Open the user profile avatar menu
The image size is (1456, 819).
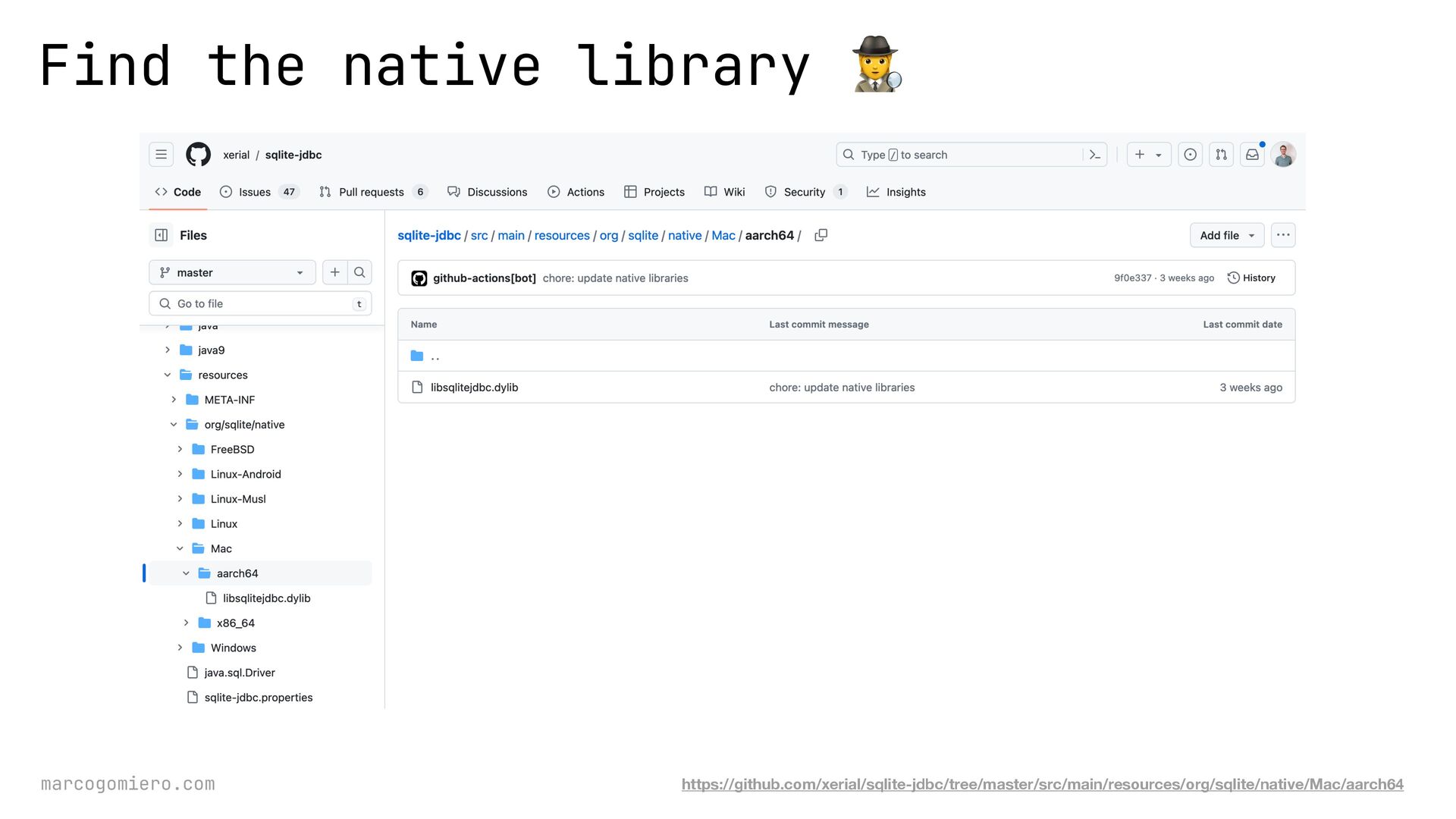1283,155
